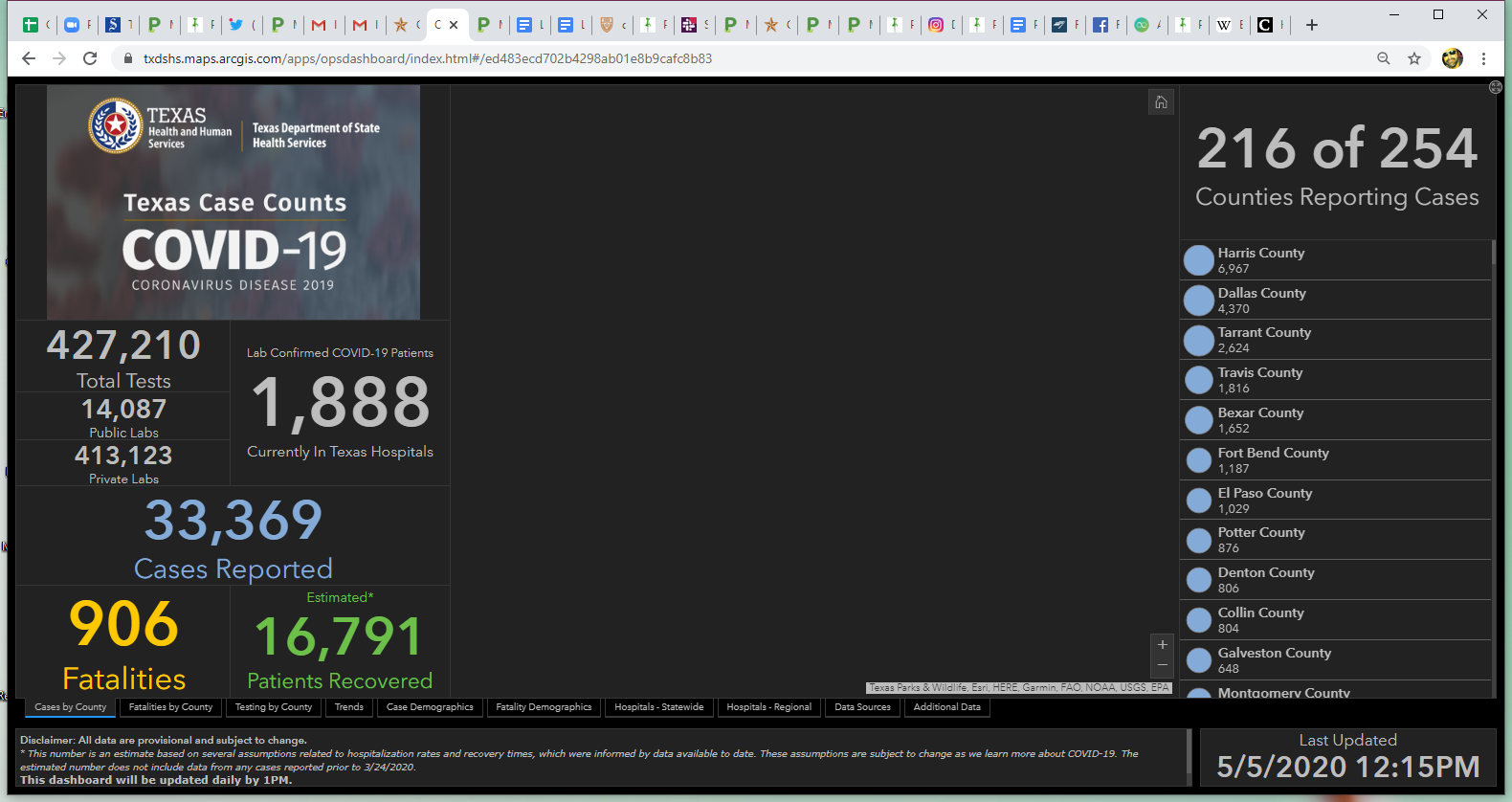1512x802 pixels.
Task: Go back to the previous page
Action: pos(29,58)
